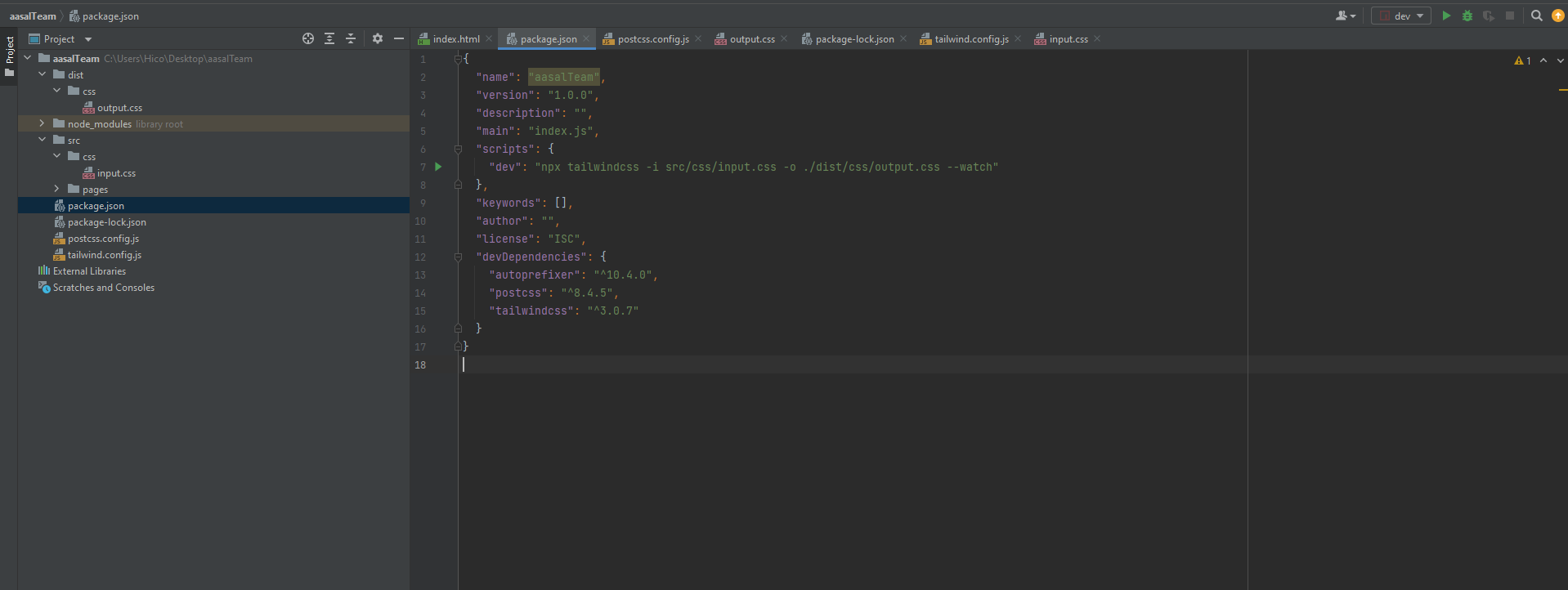This screenshot has height=590, width=1568.
Task: Collapse the css folder under src
Action: click(57, 156)
